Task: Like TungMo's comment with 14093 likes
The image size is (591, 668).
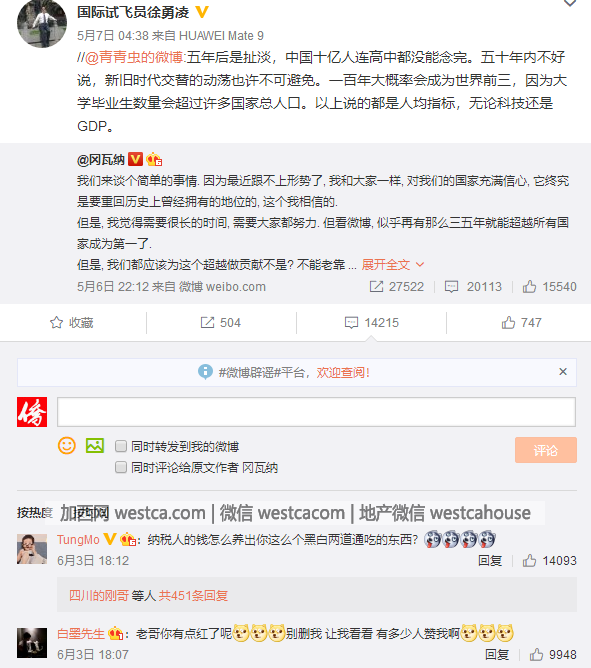Action: (529, 560)
